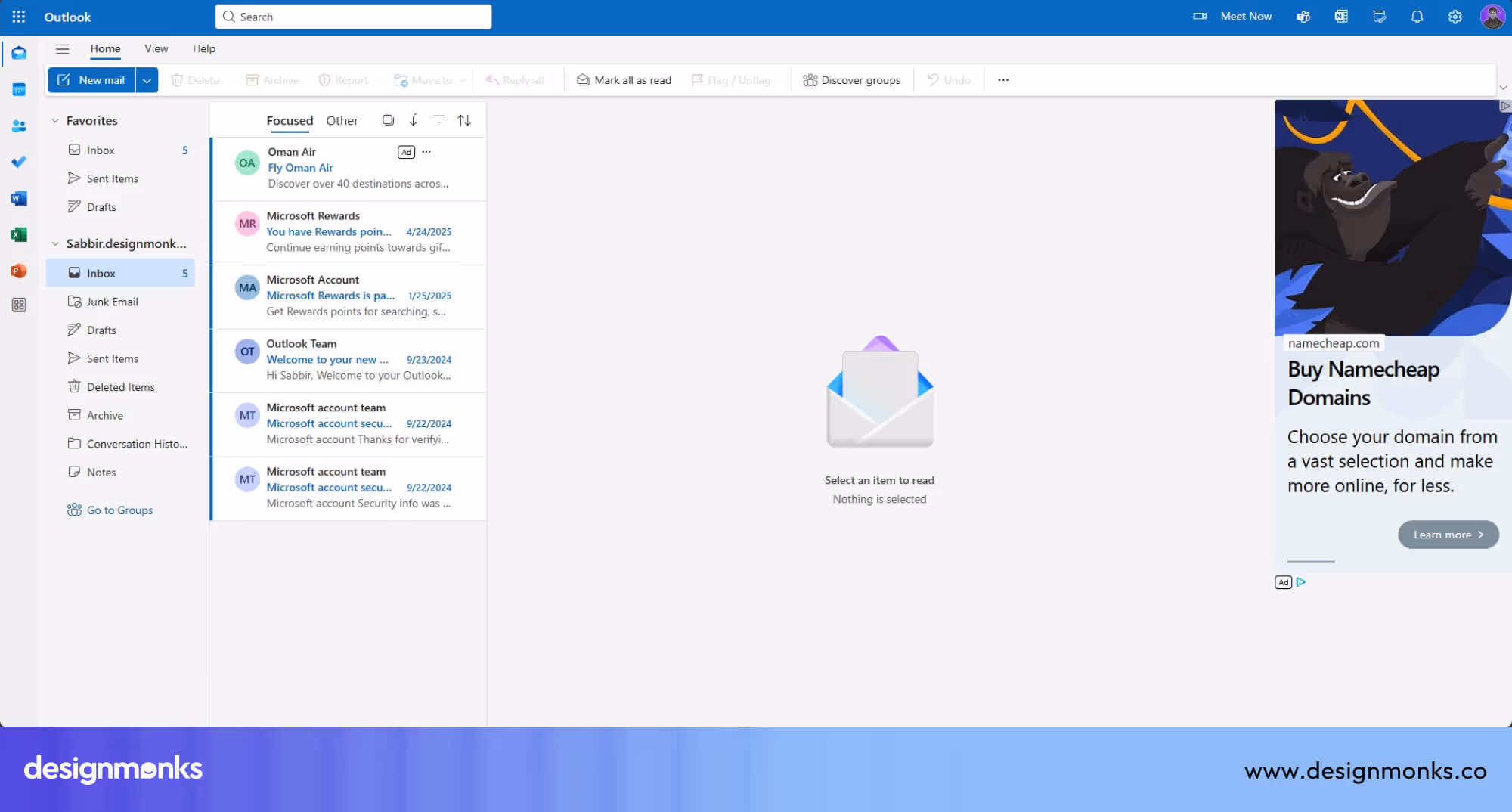Switch to the View ribbon tab
1512x812 pixels.
click(x=156, y=49)
